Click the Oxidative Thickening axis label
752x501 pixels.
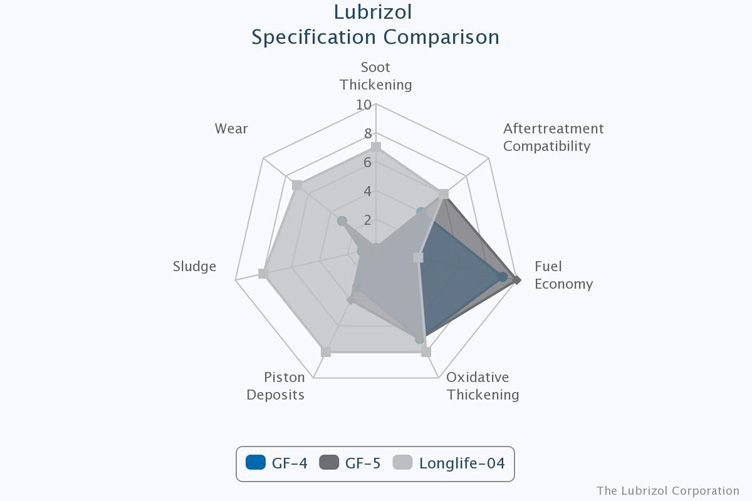(482, 386)
